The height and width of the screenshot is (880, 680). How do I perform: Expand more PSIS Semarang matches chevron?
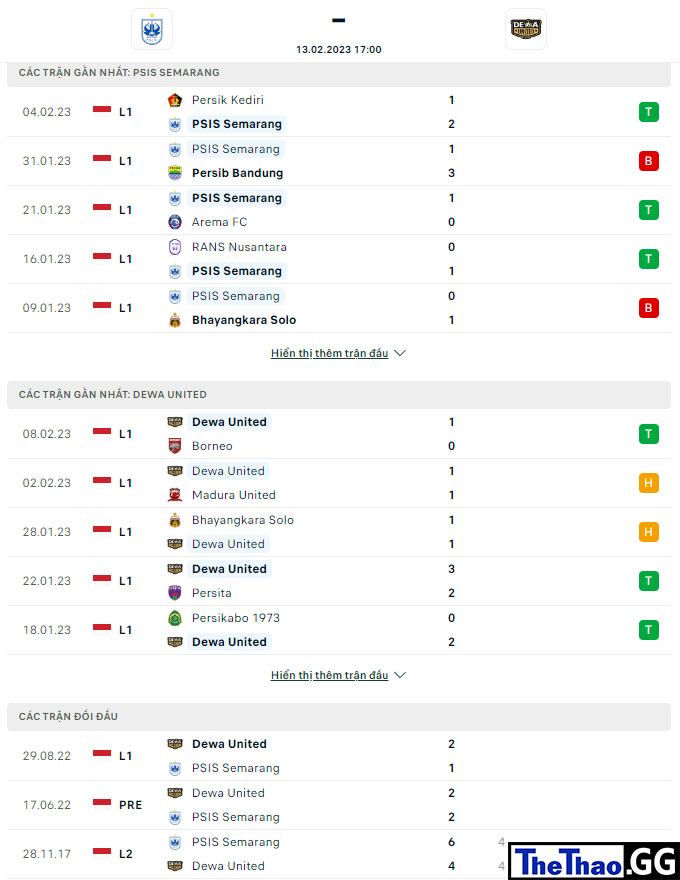[x=400, y=354]
